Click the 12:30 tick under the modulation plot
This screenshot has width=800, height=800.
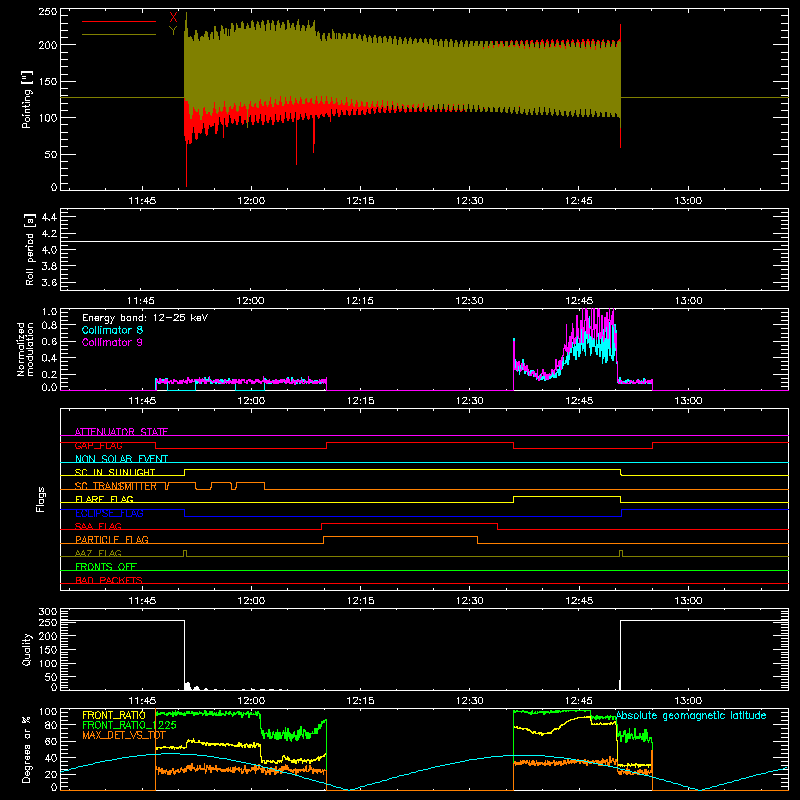470,401
